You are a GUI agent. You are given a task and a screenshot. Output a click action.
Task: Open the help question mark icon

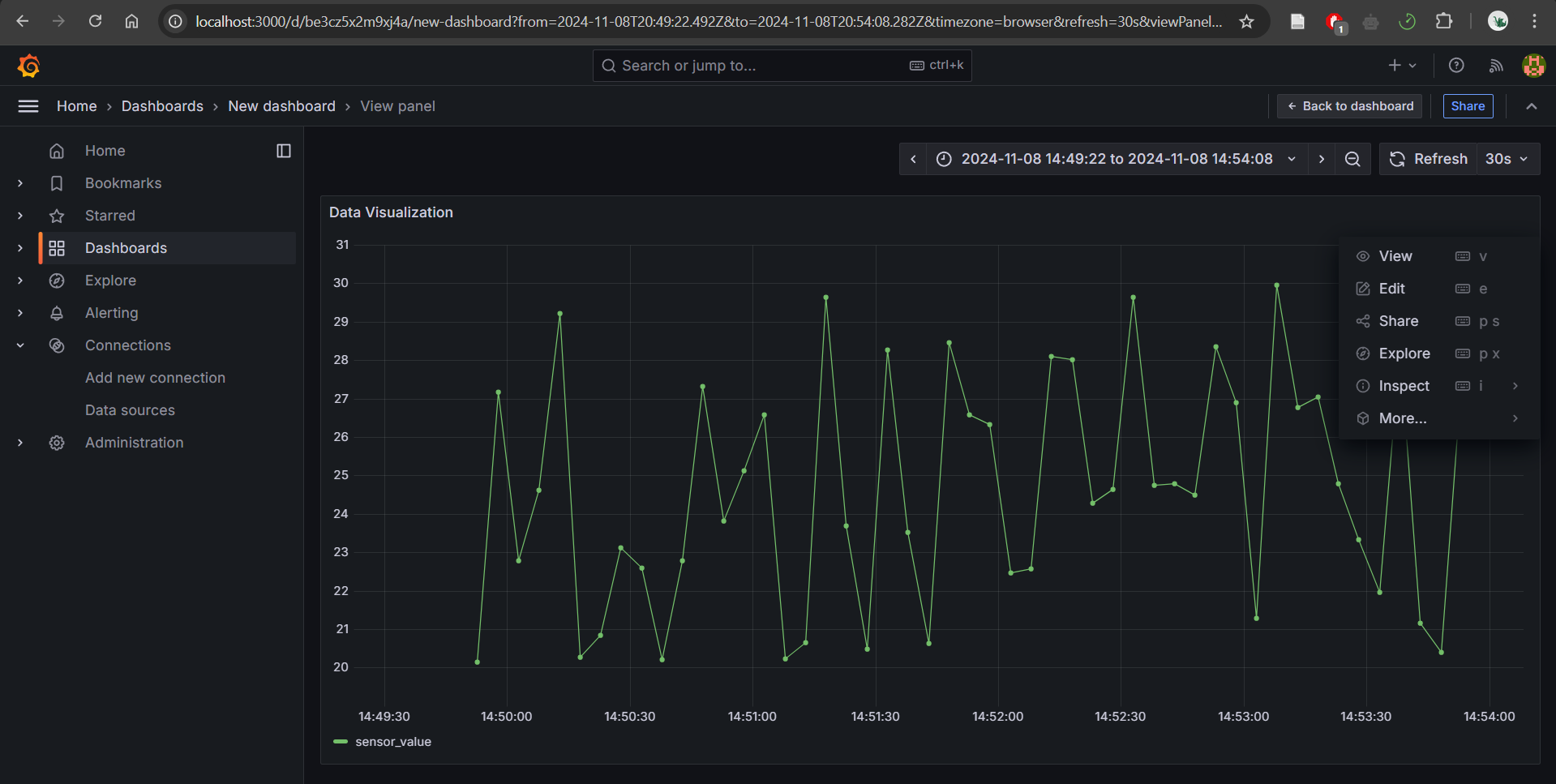1455,66
